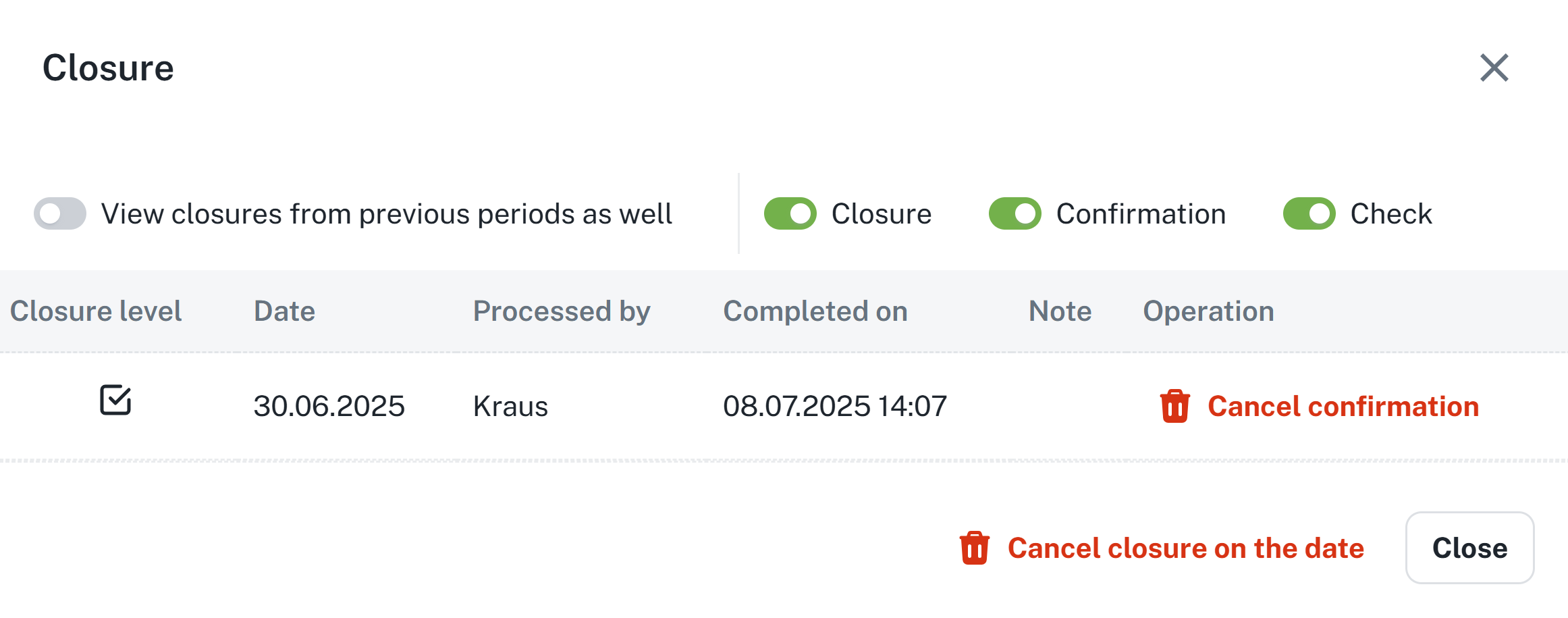This screenshot has width=1568, height=618.
Task: Sort by the Date column header
Action: (284, 311)
